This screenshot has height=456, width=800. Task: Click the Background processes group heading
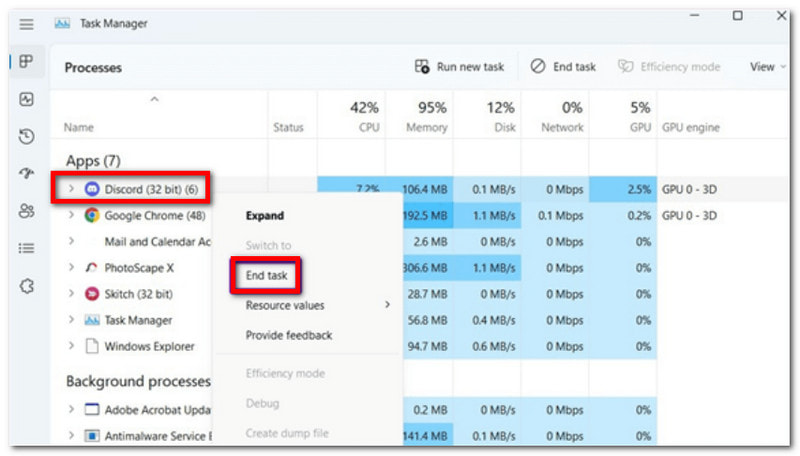pos(138,382)
